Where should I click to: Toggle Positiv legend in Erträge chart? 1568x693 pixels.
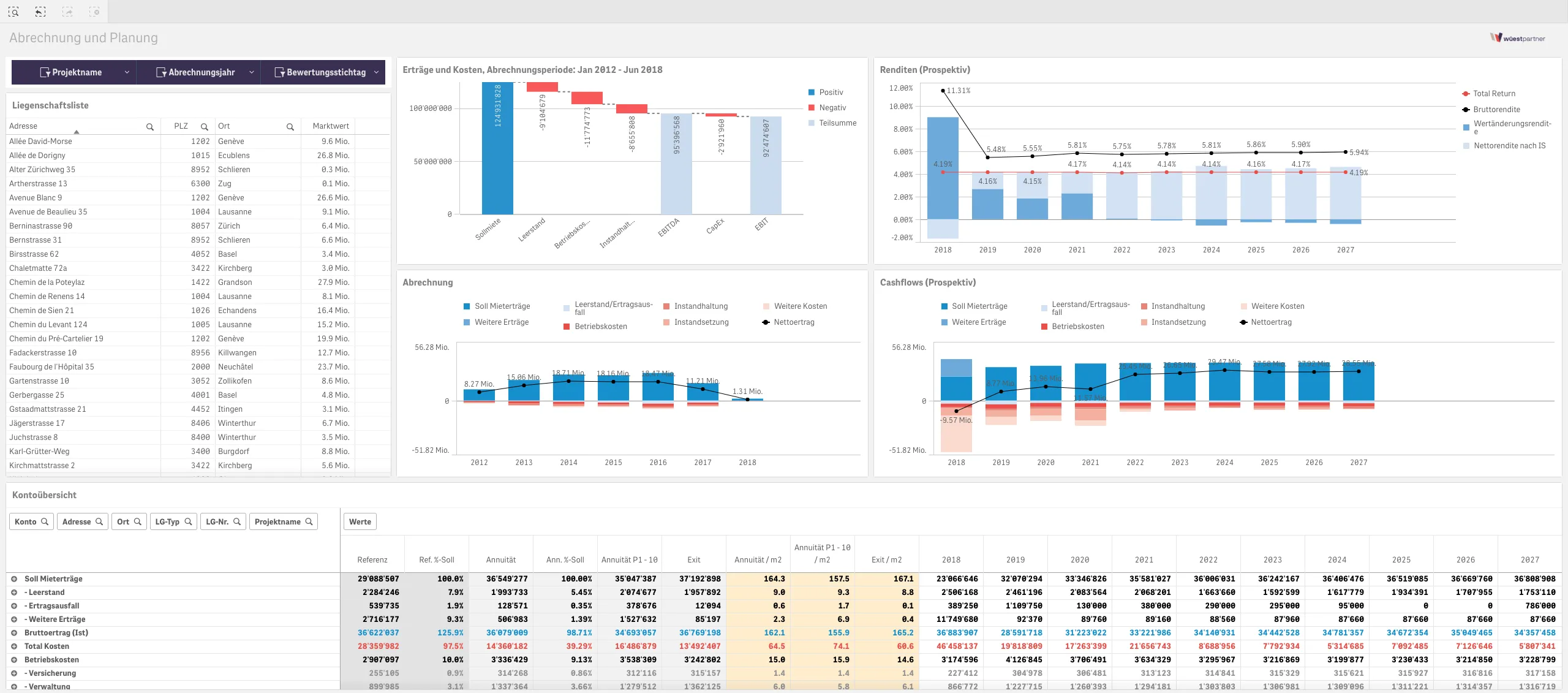pos(826,93)
